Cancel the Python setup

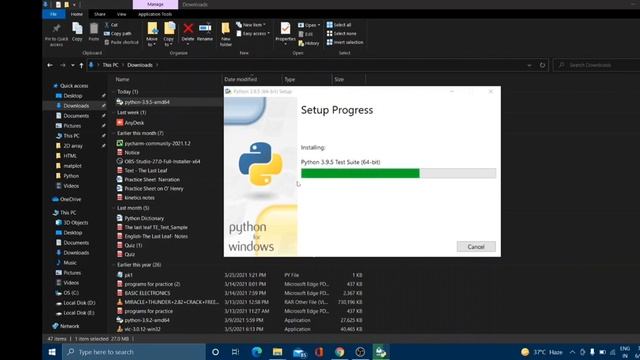[476, 247]
